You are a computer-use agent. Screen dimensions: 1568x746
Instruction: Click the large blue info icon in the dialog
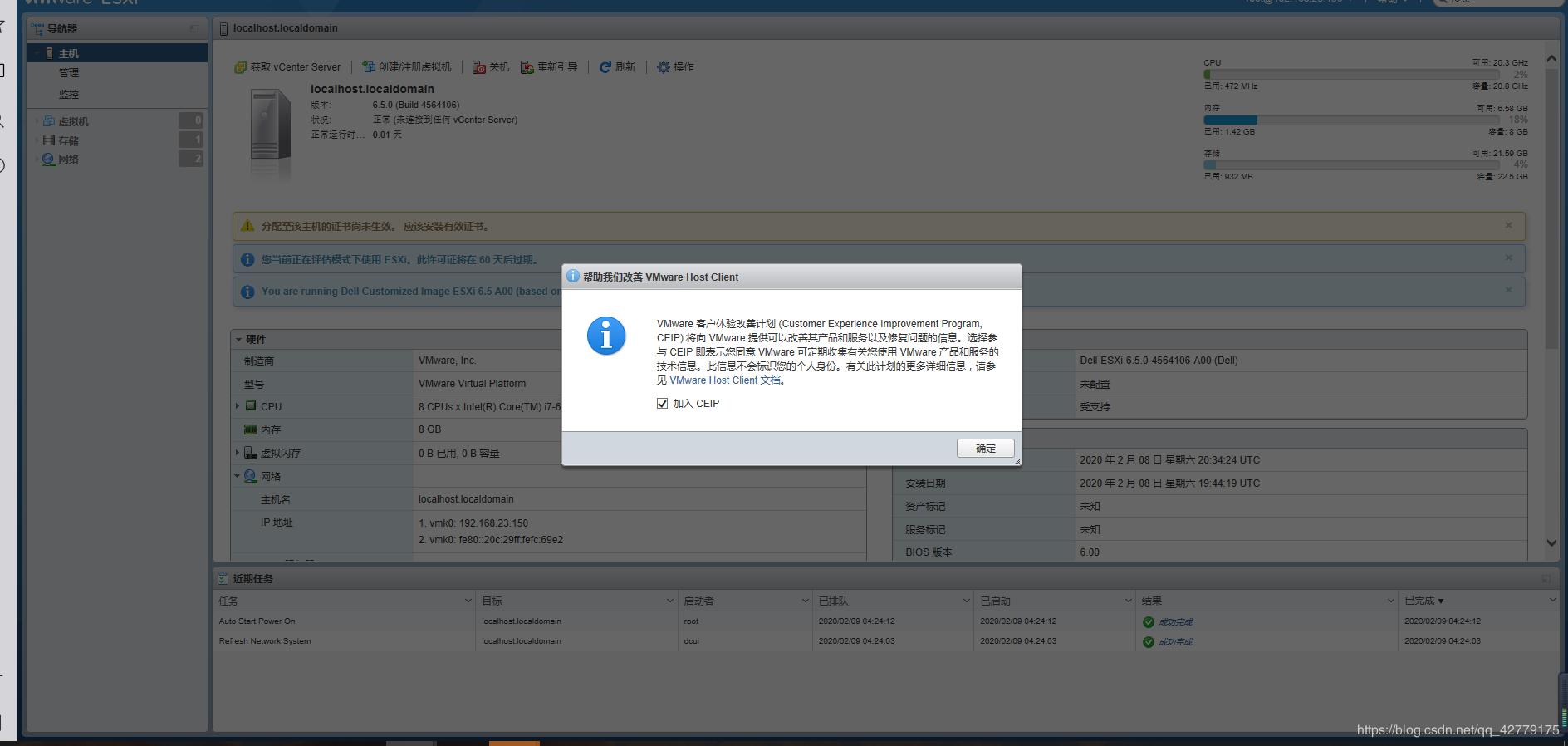pos(606,336)
